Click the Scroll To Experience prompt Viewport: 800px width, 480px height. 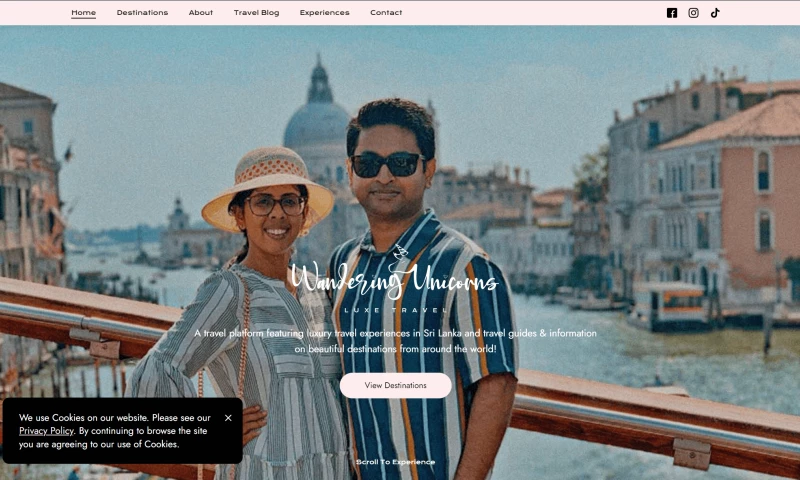point(395,462)
